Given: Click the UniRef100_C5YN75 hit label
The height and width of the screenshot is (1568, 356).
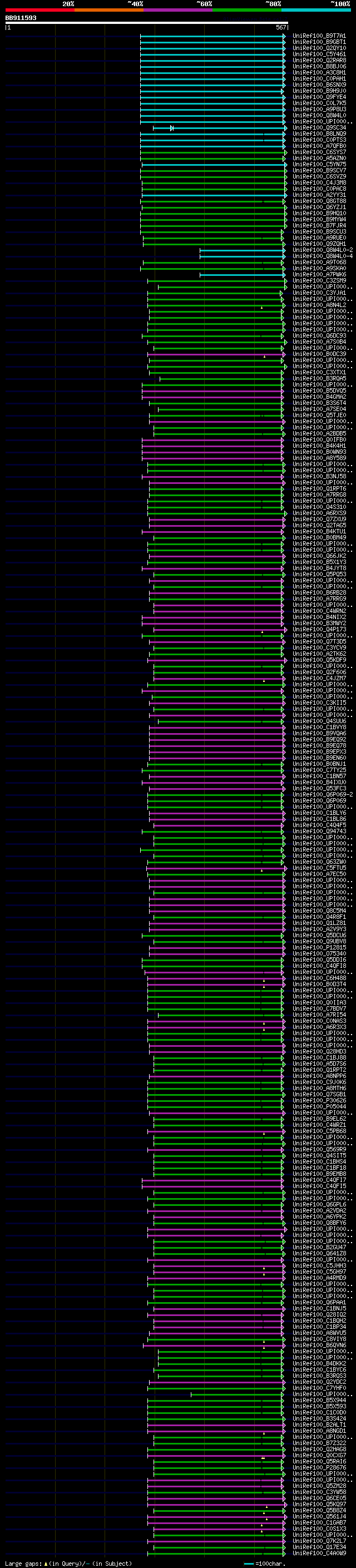Looking at the screenshot, I should point(319,164).
